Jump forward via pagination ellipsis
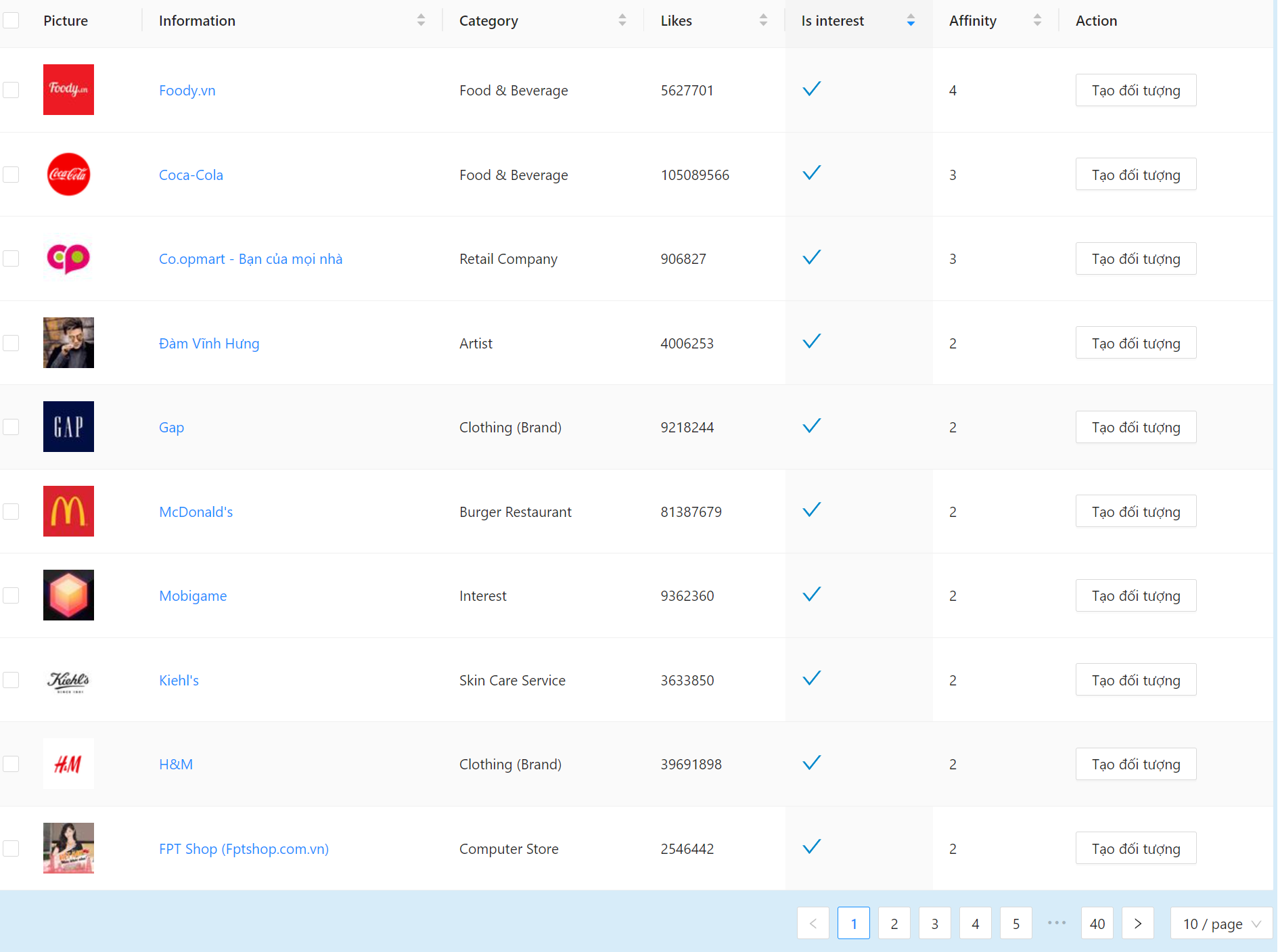This screenshot has width=1278, height=952. (1057, 924)
